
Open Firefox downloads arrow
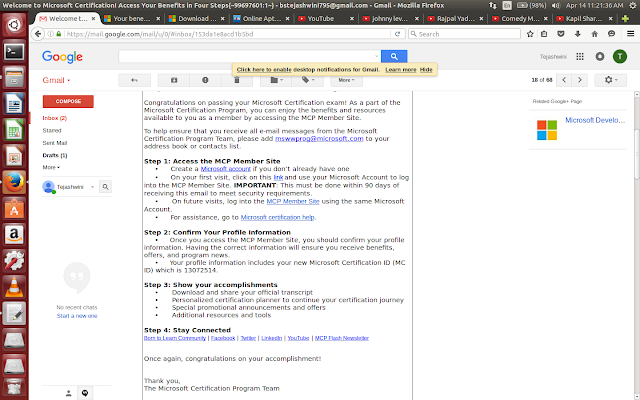point(578,34)
